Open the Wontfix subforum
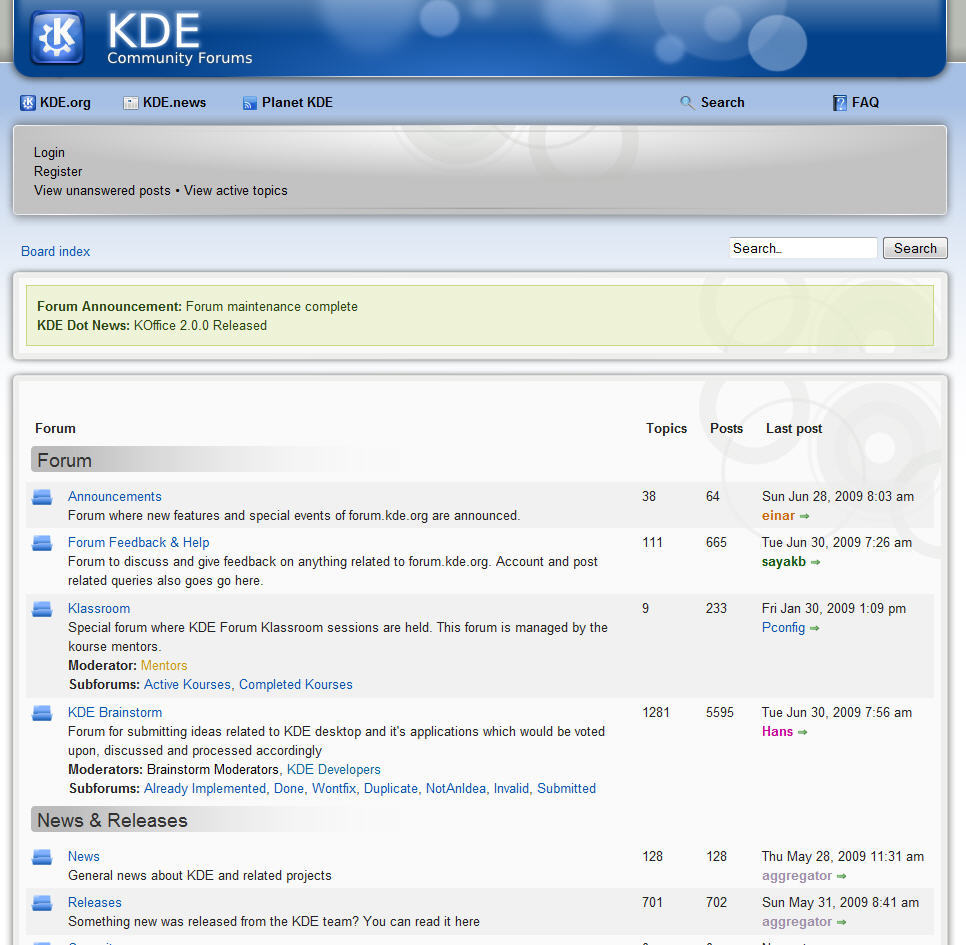The image size is (966, 945). 334,789
